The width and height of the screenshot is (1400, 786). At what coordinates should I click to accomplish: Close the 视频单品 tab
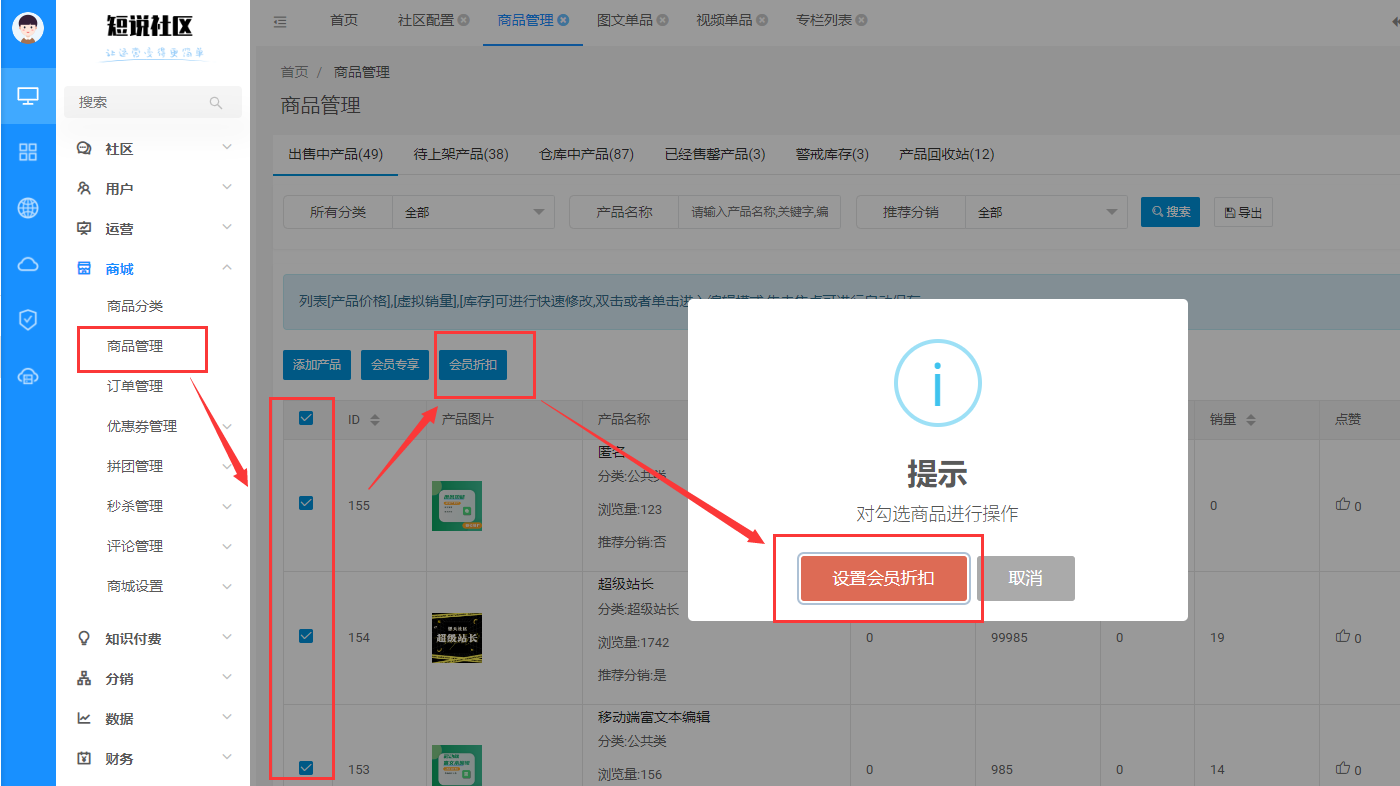(x=763, y=20)
